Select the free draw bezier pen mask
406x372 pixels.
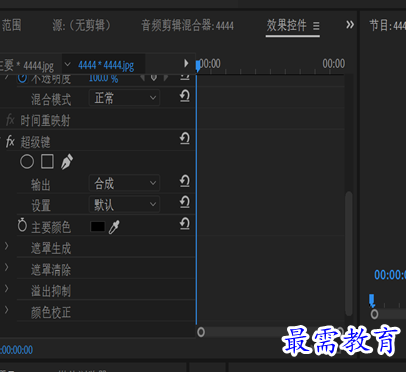point(67,162)
